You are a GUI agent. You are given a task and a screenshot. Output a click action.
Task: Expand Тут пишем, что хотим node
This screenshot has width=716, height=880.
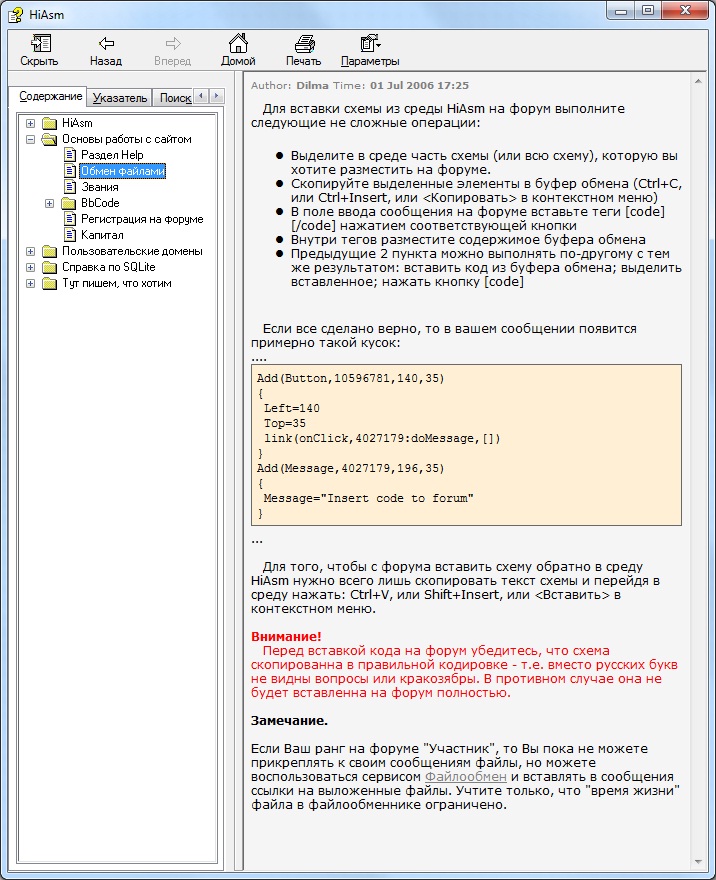31,283
